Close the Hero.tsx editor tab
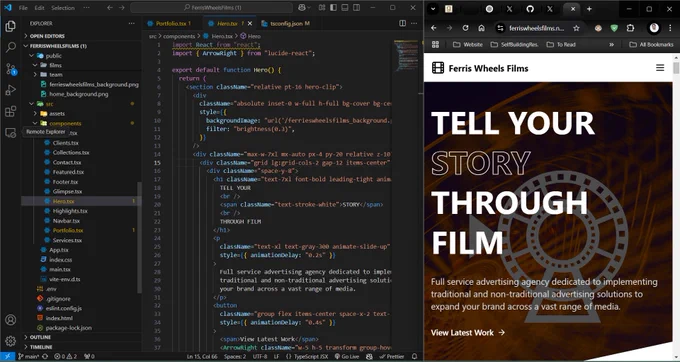 pos(250,23)
